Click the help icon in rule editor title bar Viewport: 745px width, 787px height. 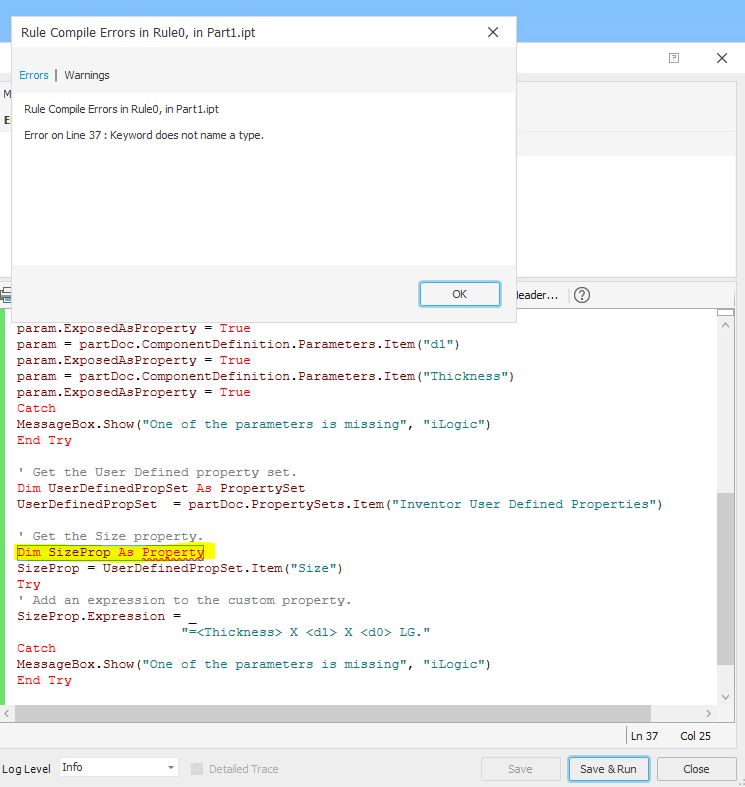(x=674, y=58)
